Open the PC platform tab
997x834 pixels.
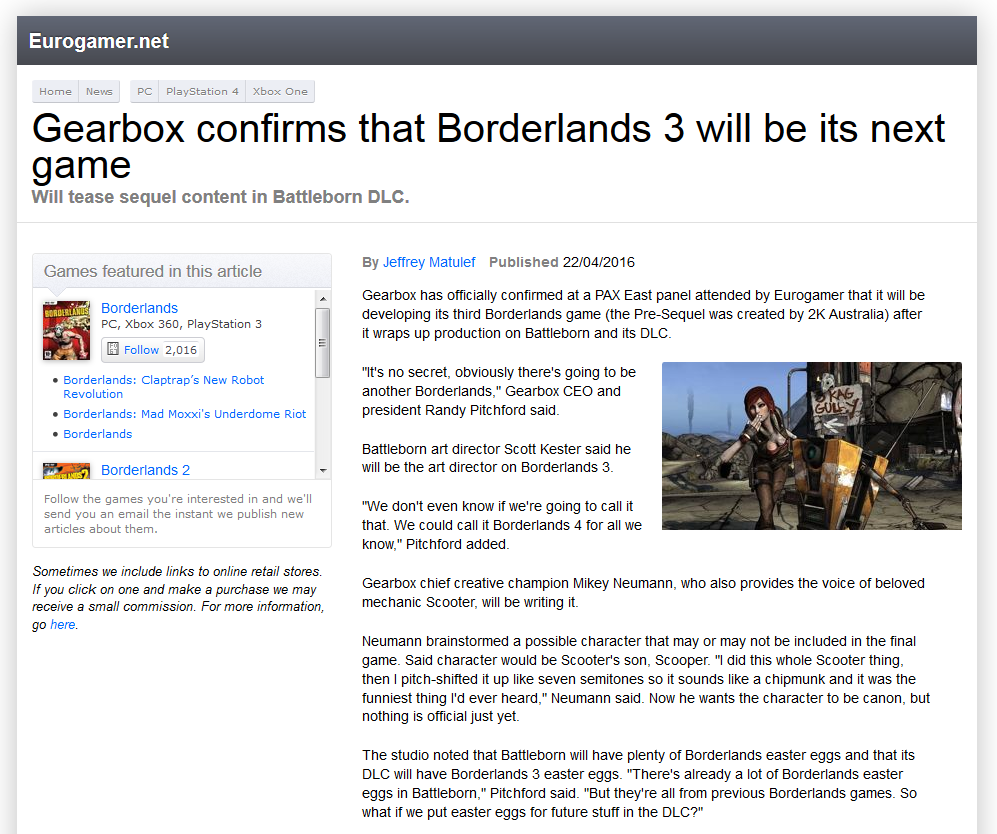coord(143,91)
